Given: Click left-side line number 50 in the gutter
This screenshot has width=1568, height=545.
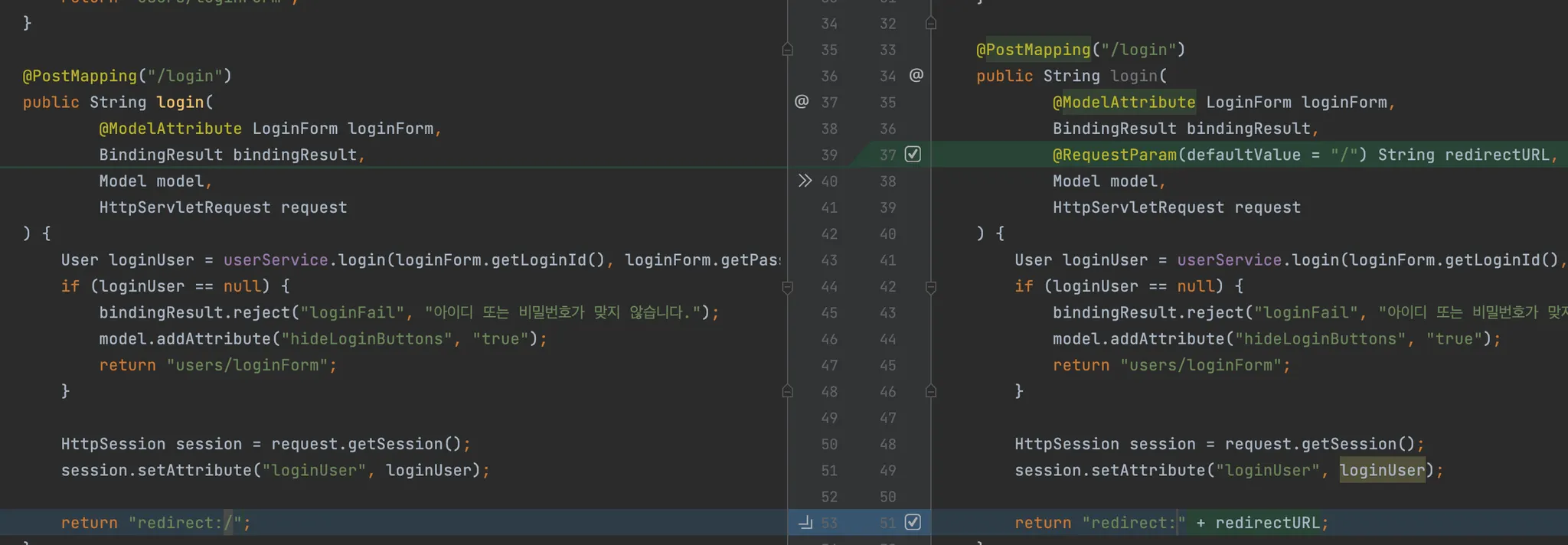Looking at the screenshot, I should click(829, 444).
